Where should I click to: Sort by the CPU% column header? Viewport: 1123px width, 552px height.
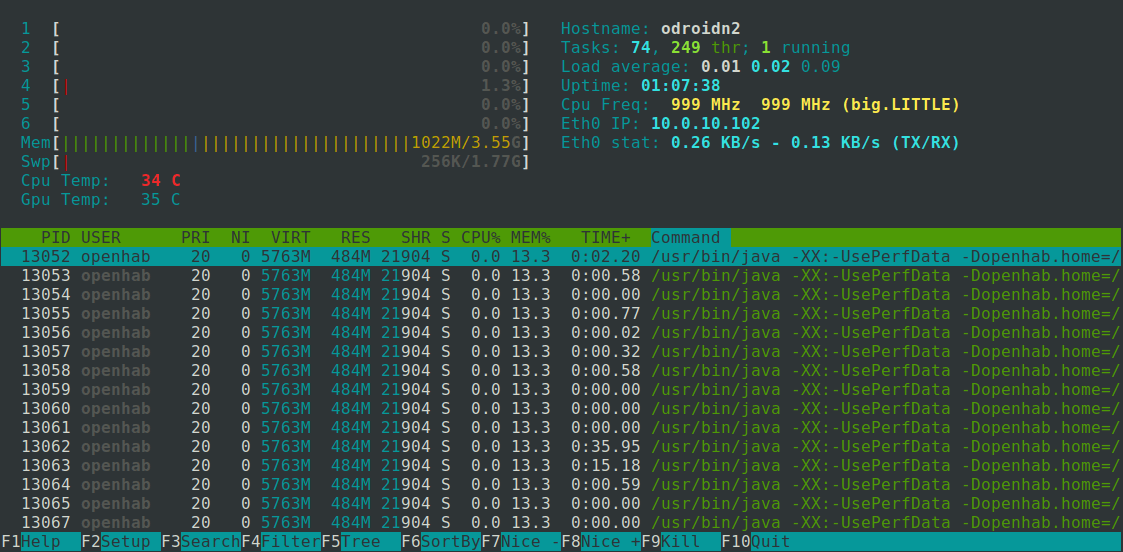pyautogui.click(x=480, y=237)
